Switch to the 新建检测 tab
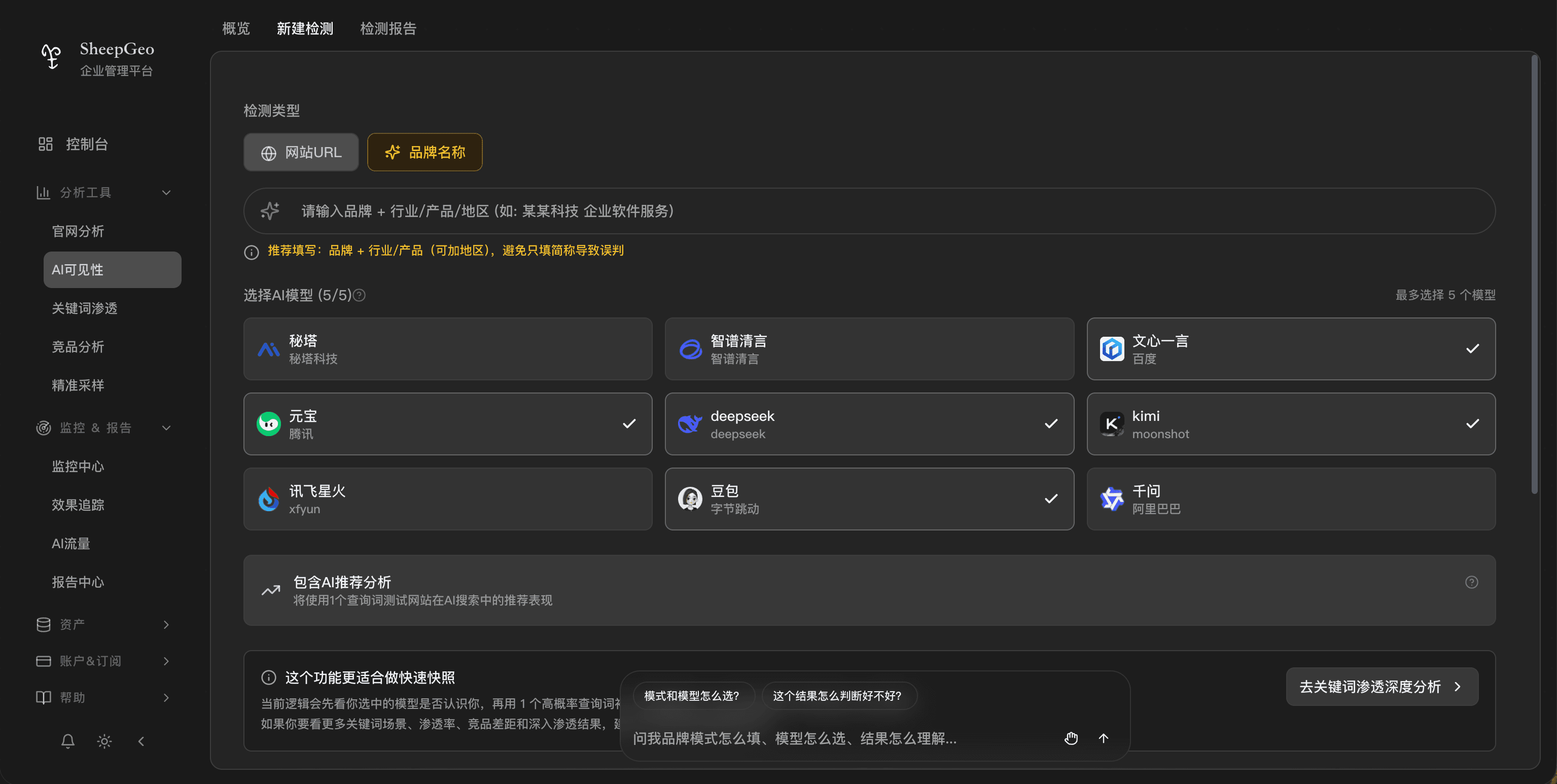1557x784 pixels. pos(305,28)
